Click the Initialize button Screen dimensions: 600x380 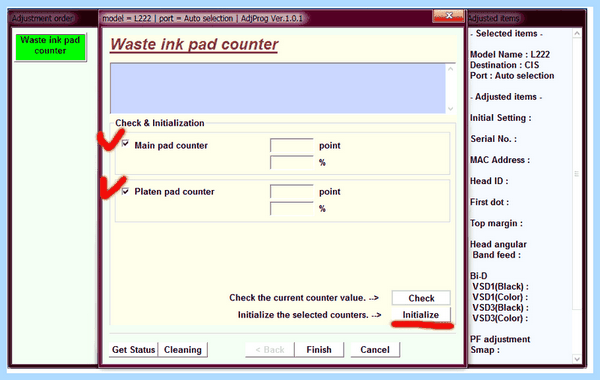click(x=421, y=315)
